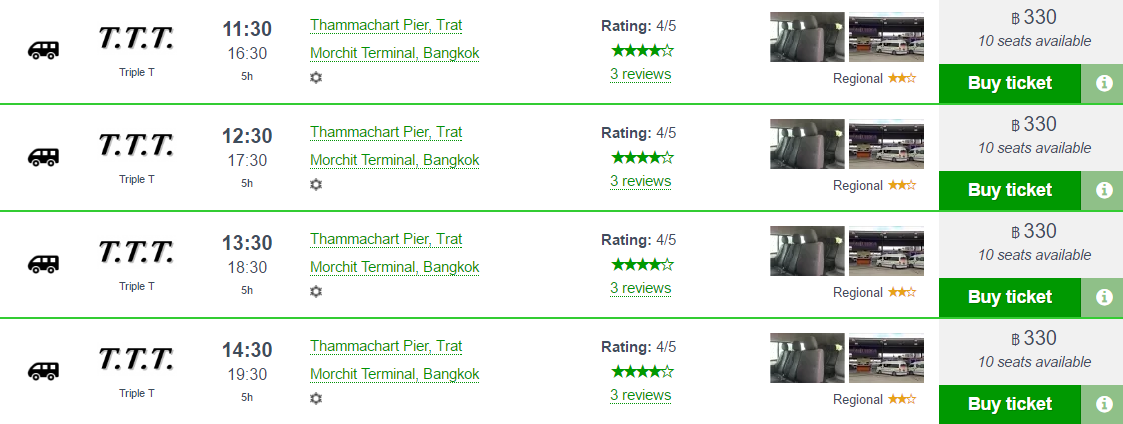Buy ticket for the 14:30 departure

coord(1010,405)
